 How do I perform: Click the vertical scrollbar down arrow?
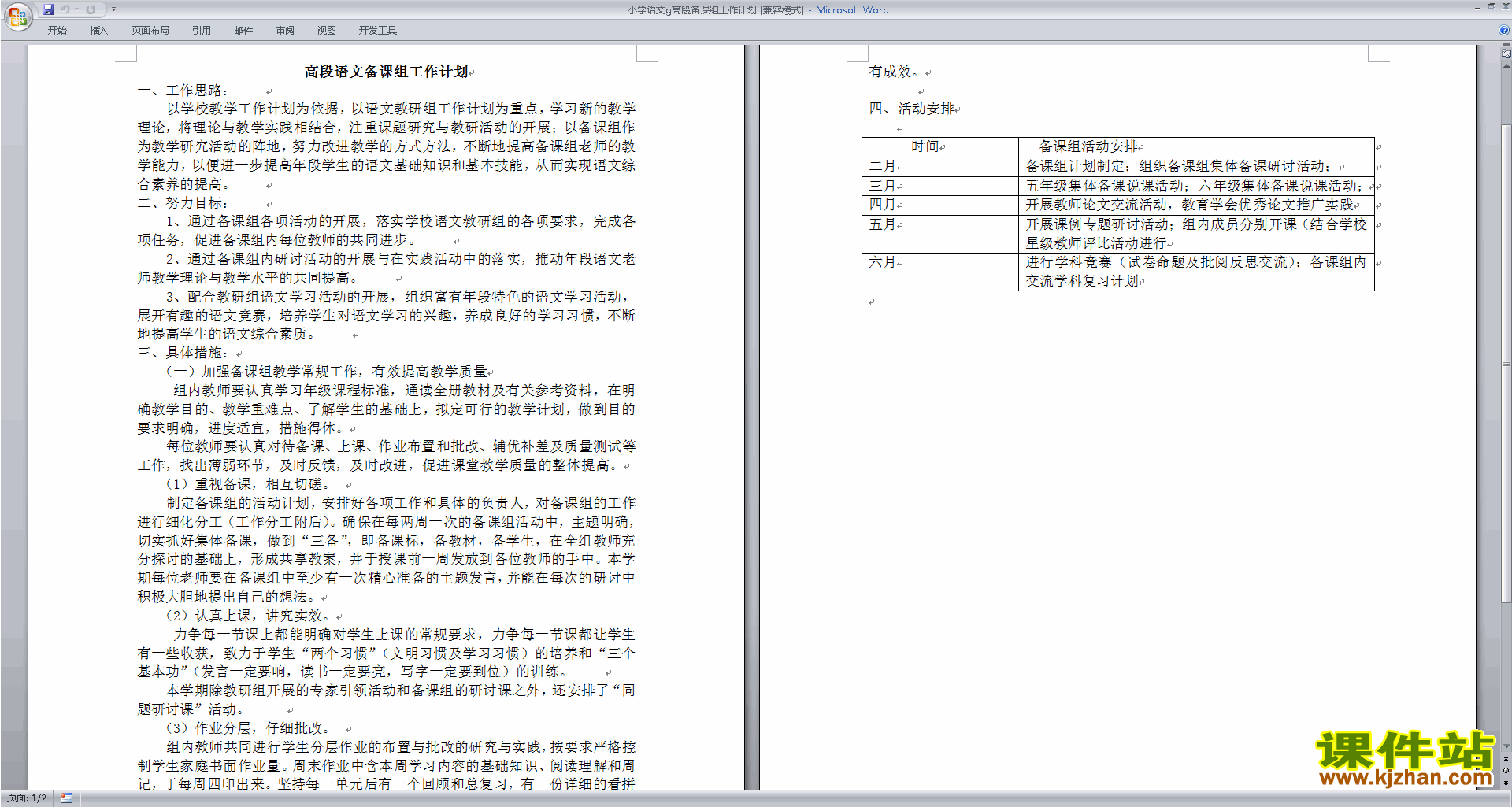tap(1506, 746)
